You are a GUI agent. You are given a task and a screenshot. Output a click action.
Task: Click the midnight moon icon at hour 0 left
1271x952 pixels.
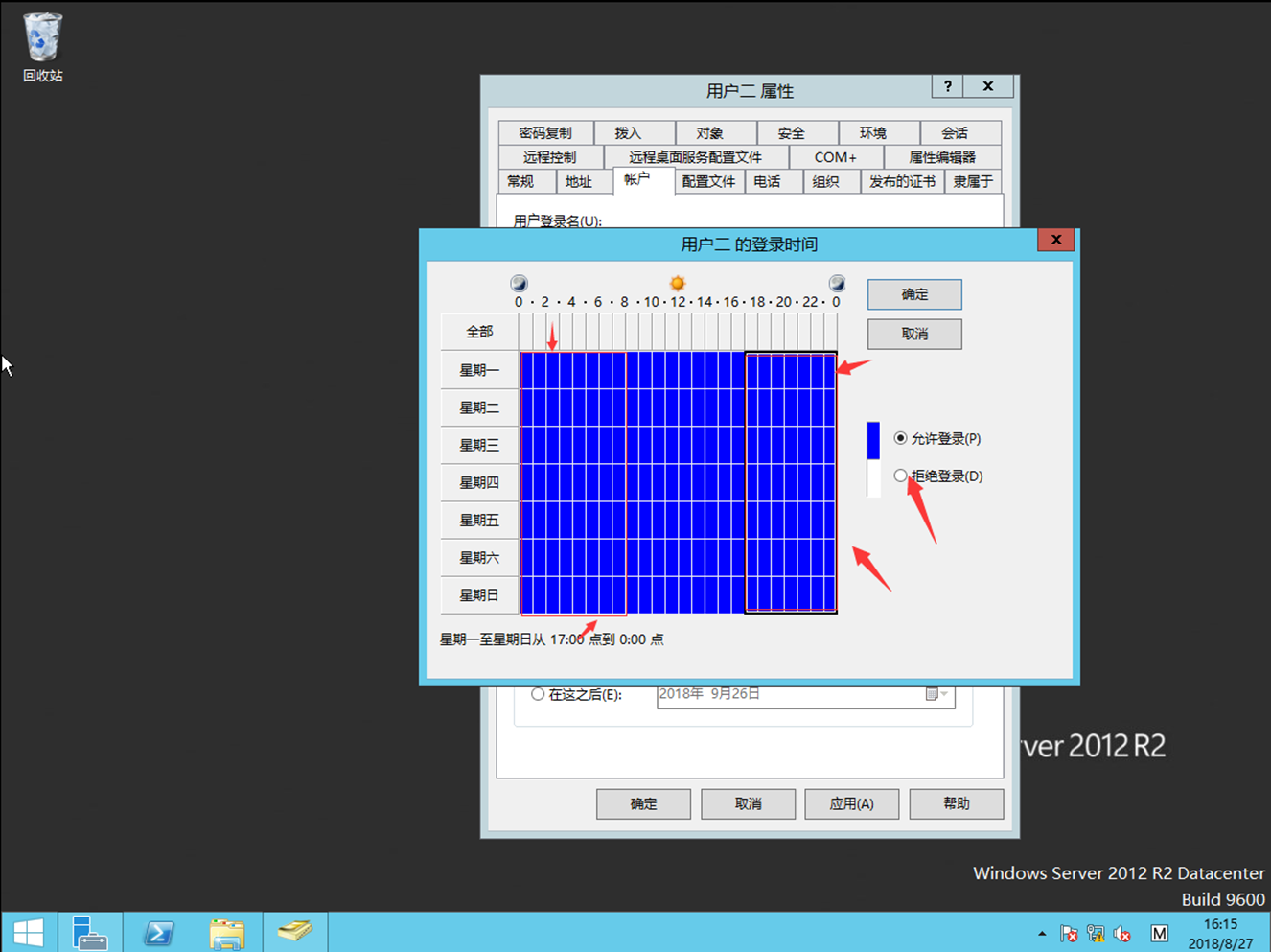(519, 283)
